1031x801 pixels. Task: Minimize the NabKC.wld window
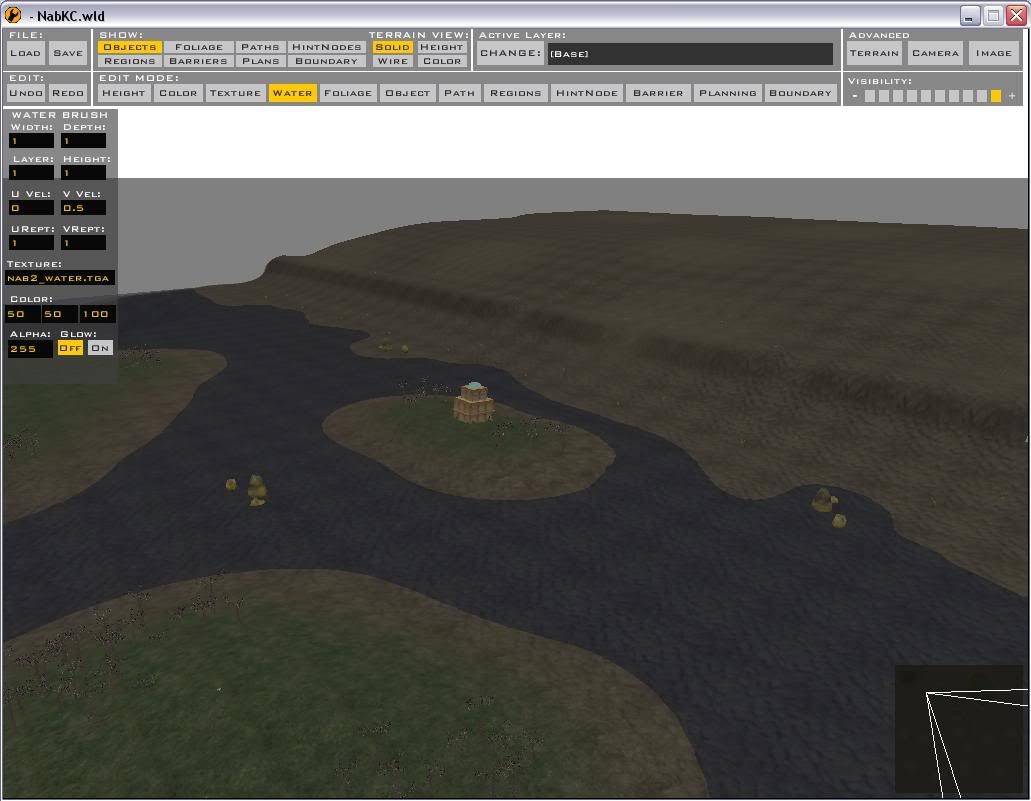click(x=970, y=15)
